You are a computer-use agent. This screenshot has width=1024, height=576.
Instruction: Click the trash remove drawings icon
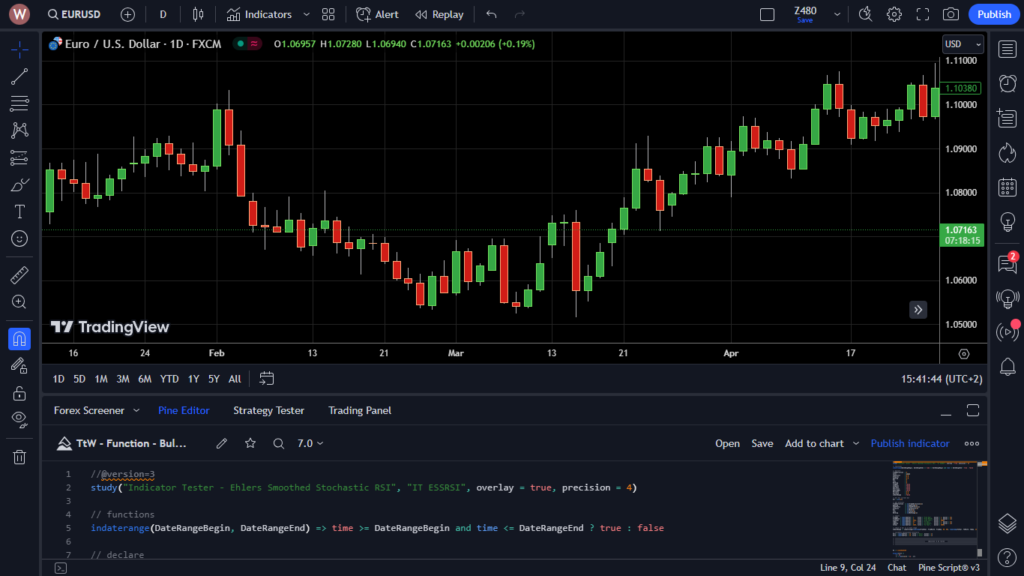pos(19,457)
